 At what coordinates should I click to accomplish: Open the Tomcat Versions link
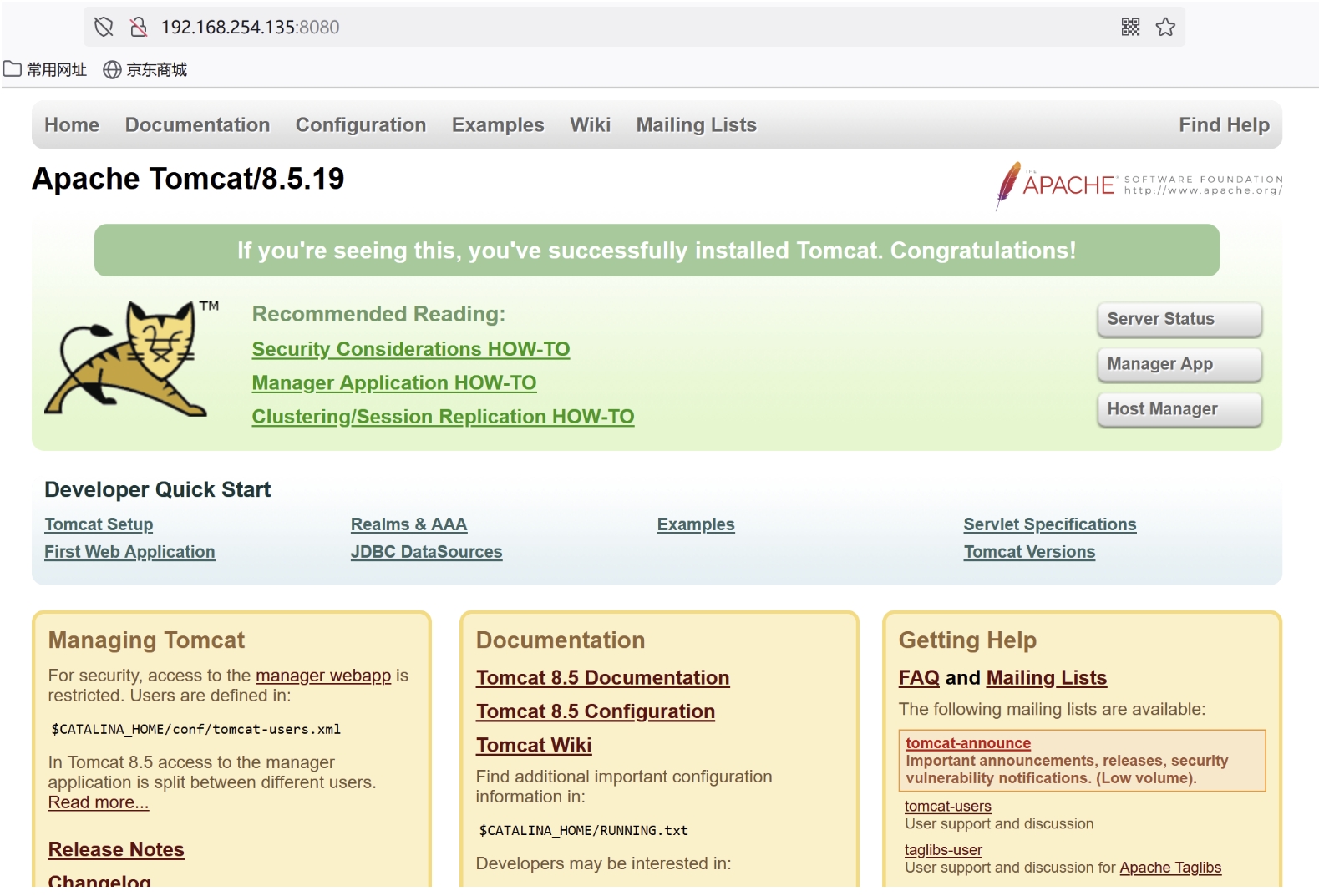coord(1029,552)
